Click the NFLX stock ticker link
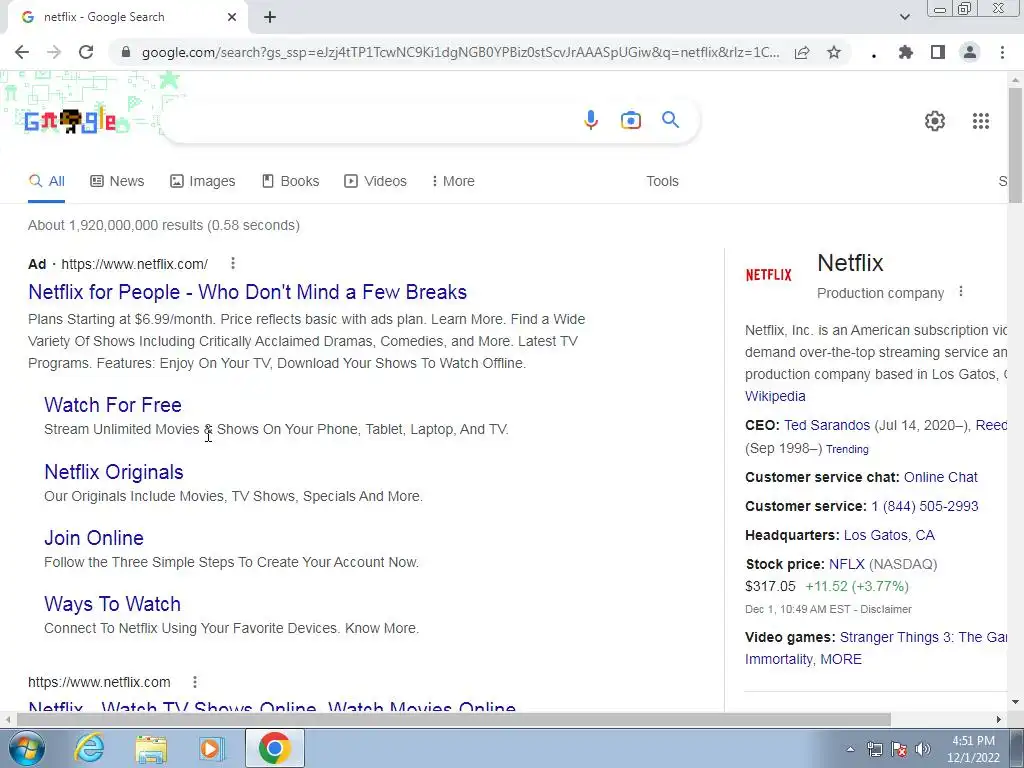The height and width of the screenshot is (768, 1024). point(846,564)
